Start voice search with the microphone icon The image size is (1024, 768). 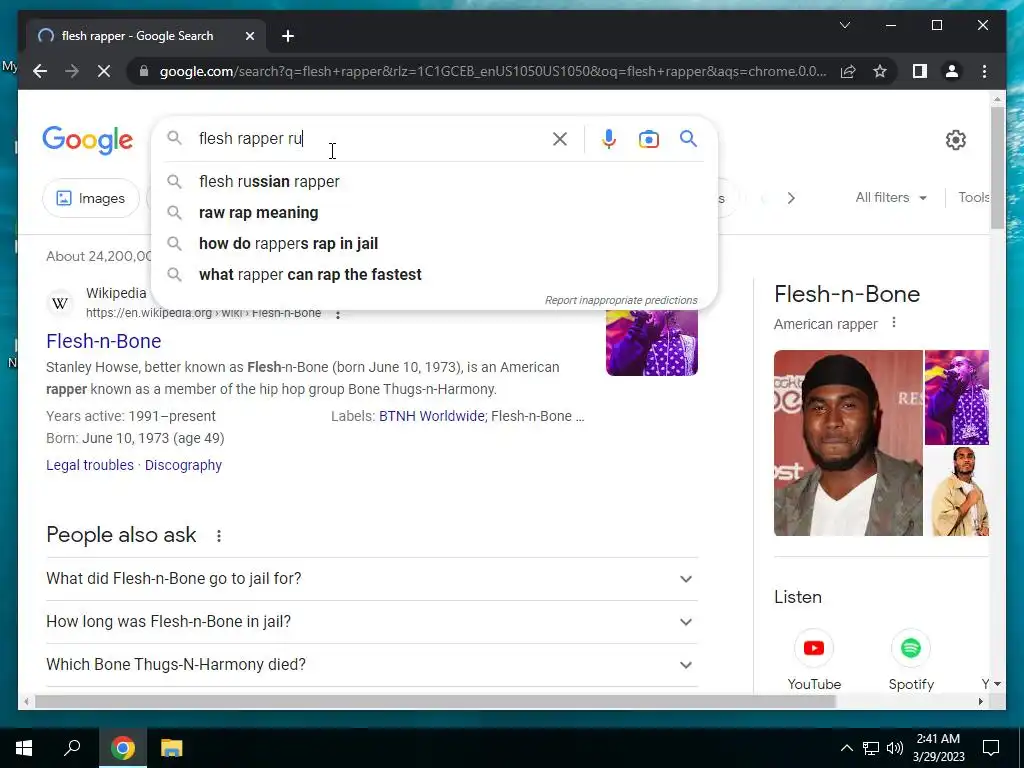click(609, 138)
